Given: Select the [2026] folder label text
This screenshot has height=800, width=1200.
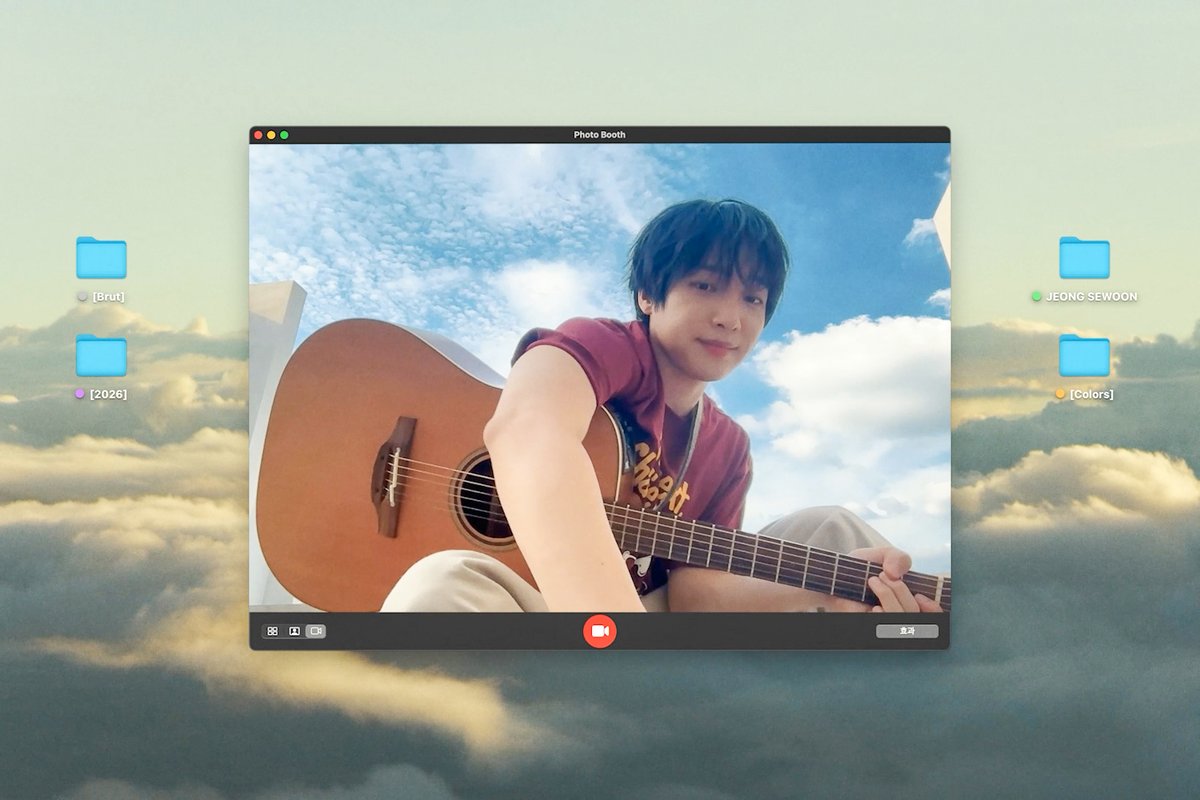Looking at the screenshot, I should tap(108, 394).
